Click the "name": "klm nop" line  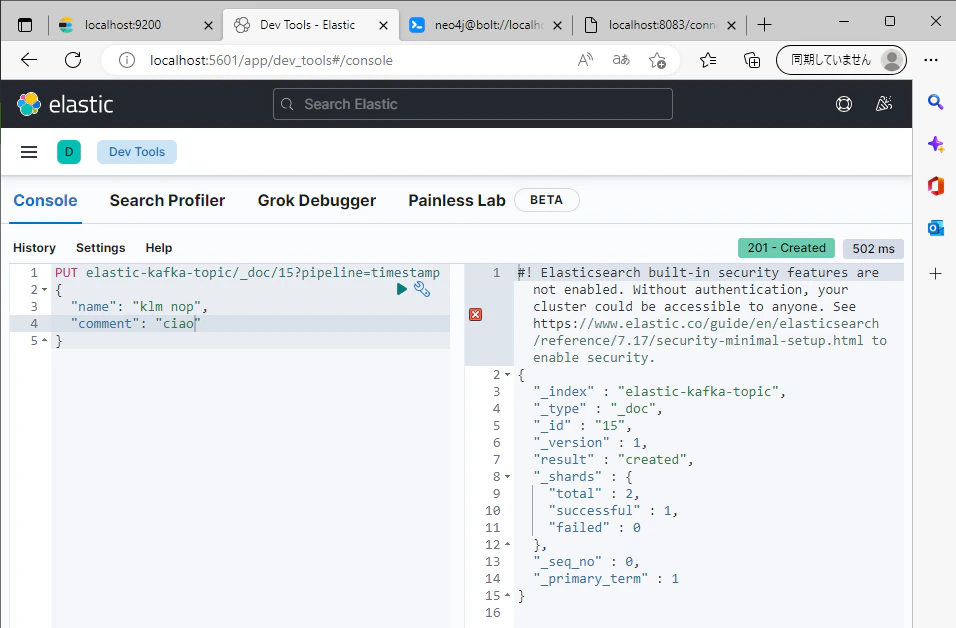[139, 307]
